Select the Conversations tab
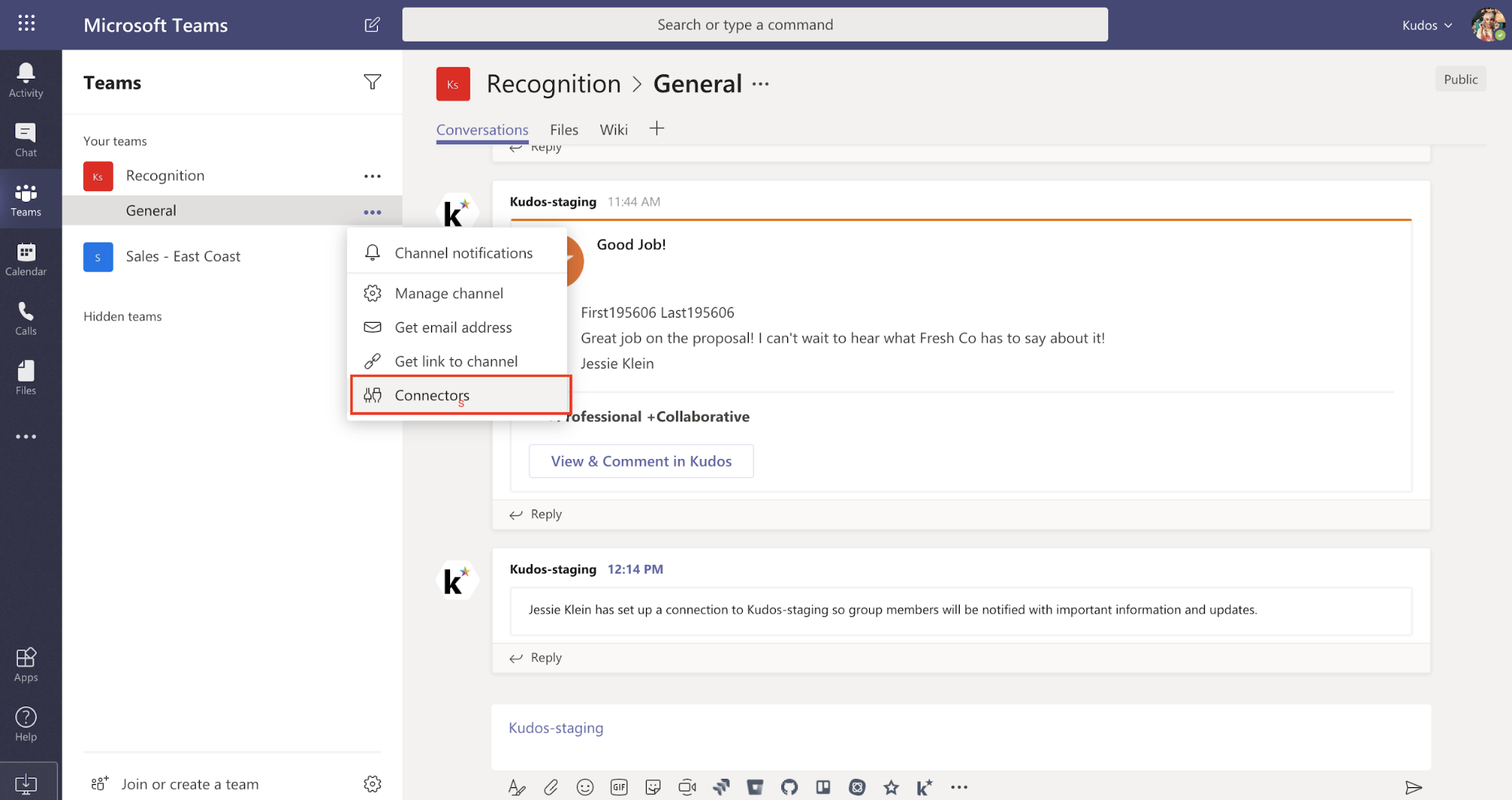 tap(482, 129)
